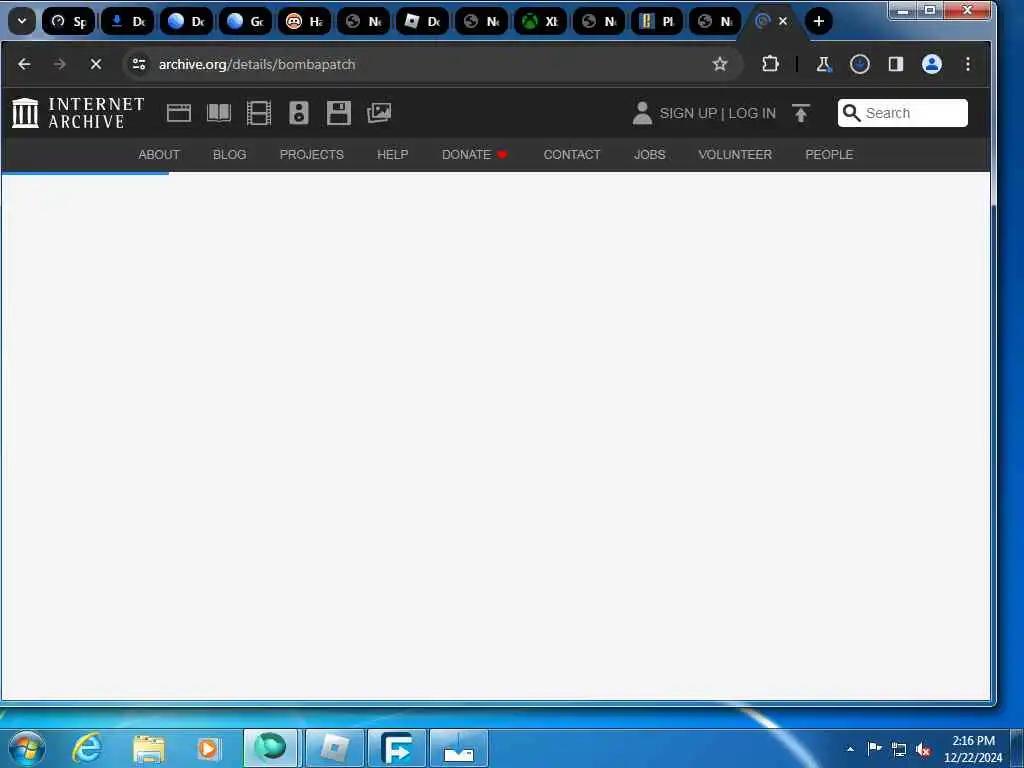Open the PEOPLE link
The width and height of the screenshot is (1024, 768).
click(829, 155)
